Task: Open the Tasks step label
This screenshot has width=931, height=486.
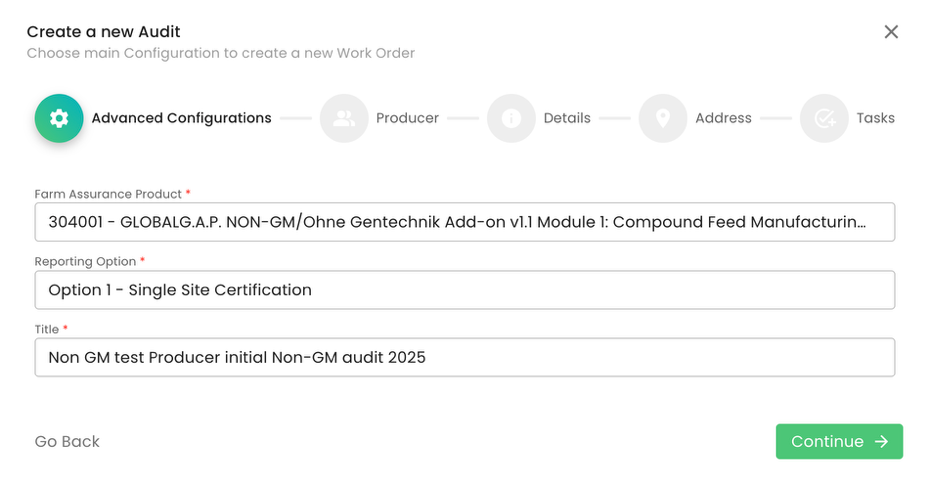Action: coord(875,118)
